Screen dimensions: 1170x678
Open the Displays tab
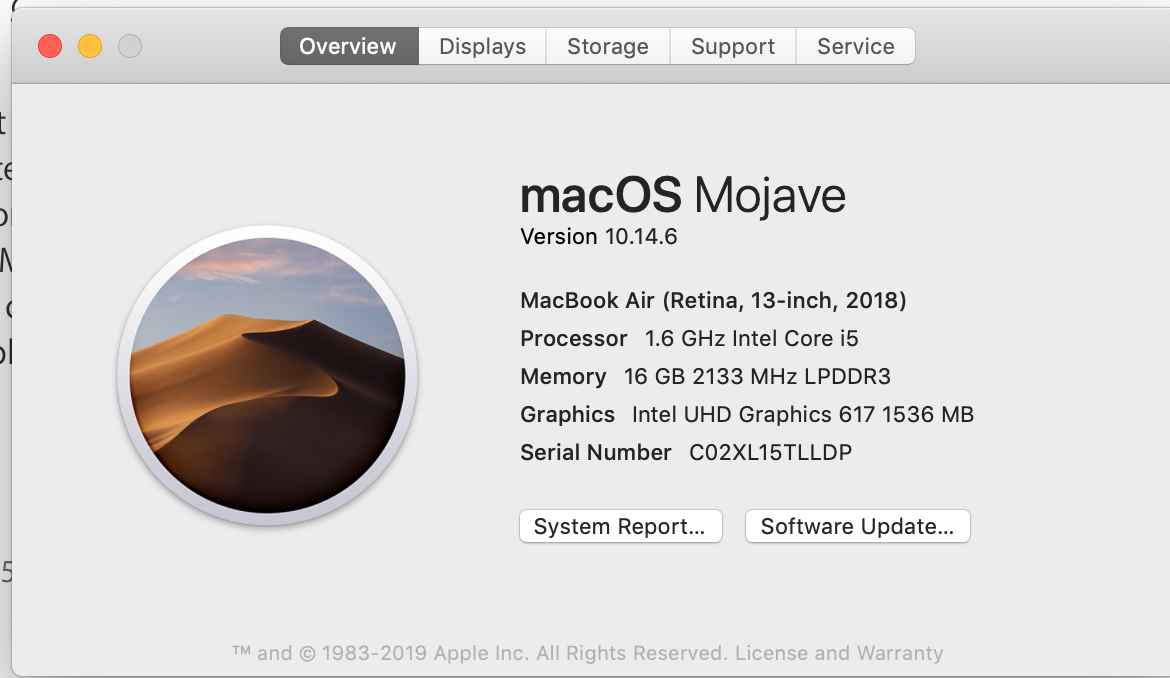click(482, 47)
